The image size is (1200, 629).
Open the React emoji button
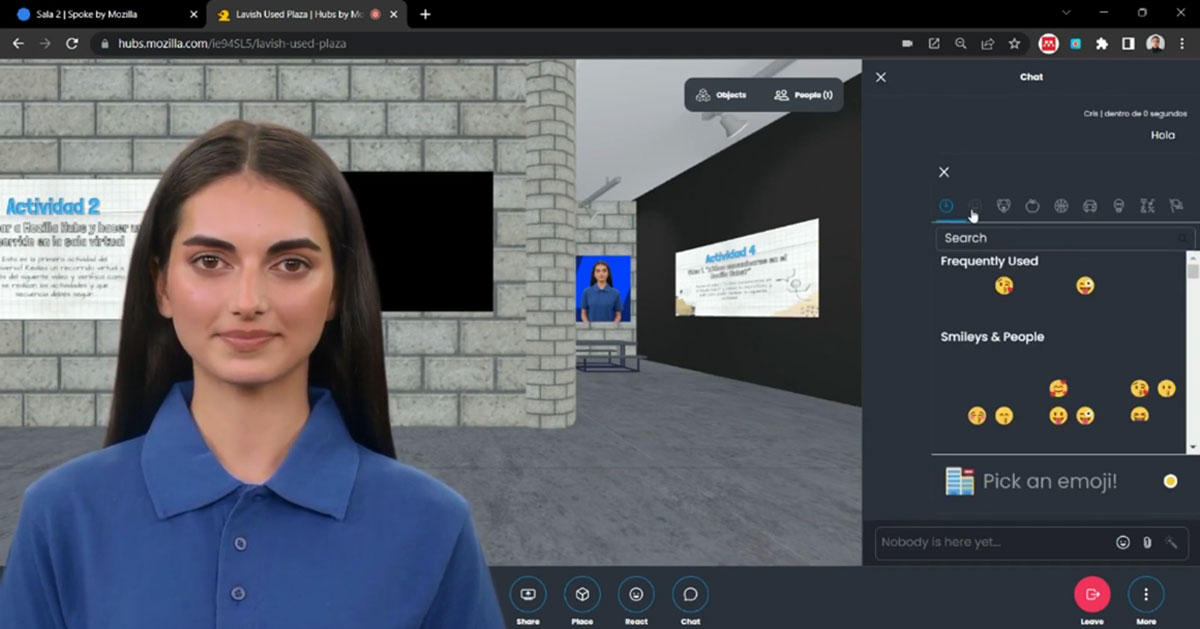636,594
